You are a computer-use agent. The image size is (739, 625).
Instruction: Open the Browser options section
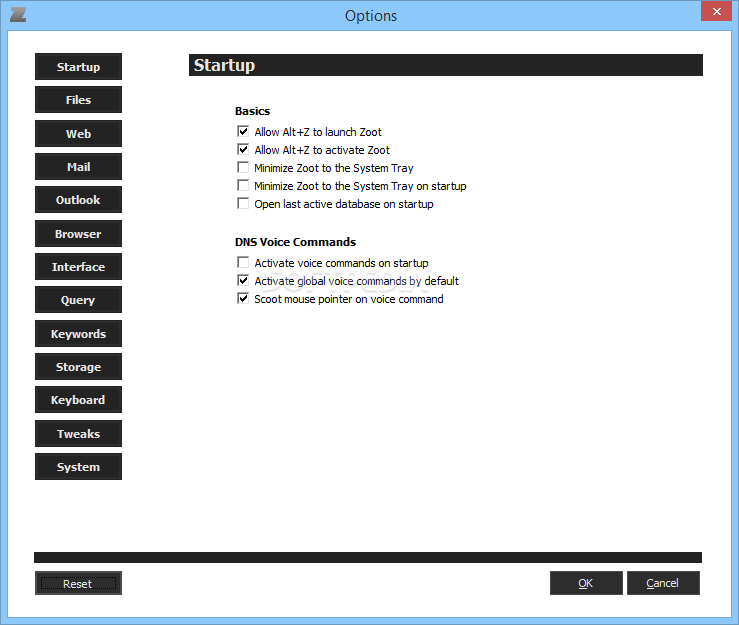(78, 233)
